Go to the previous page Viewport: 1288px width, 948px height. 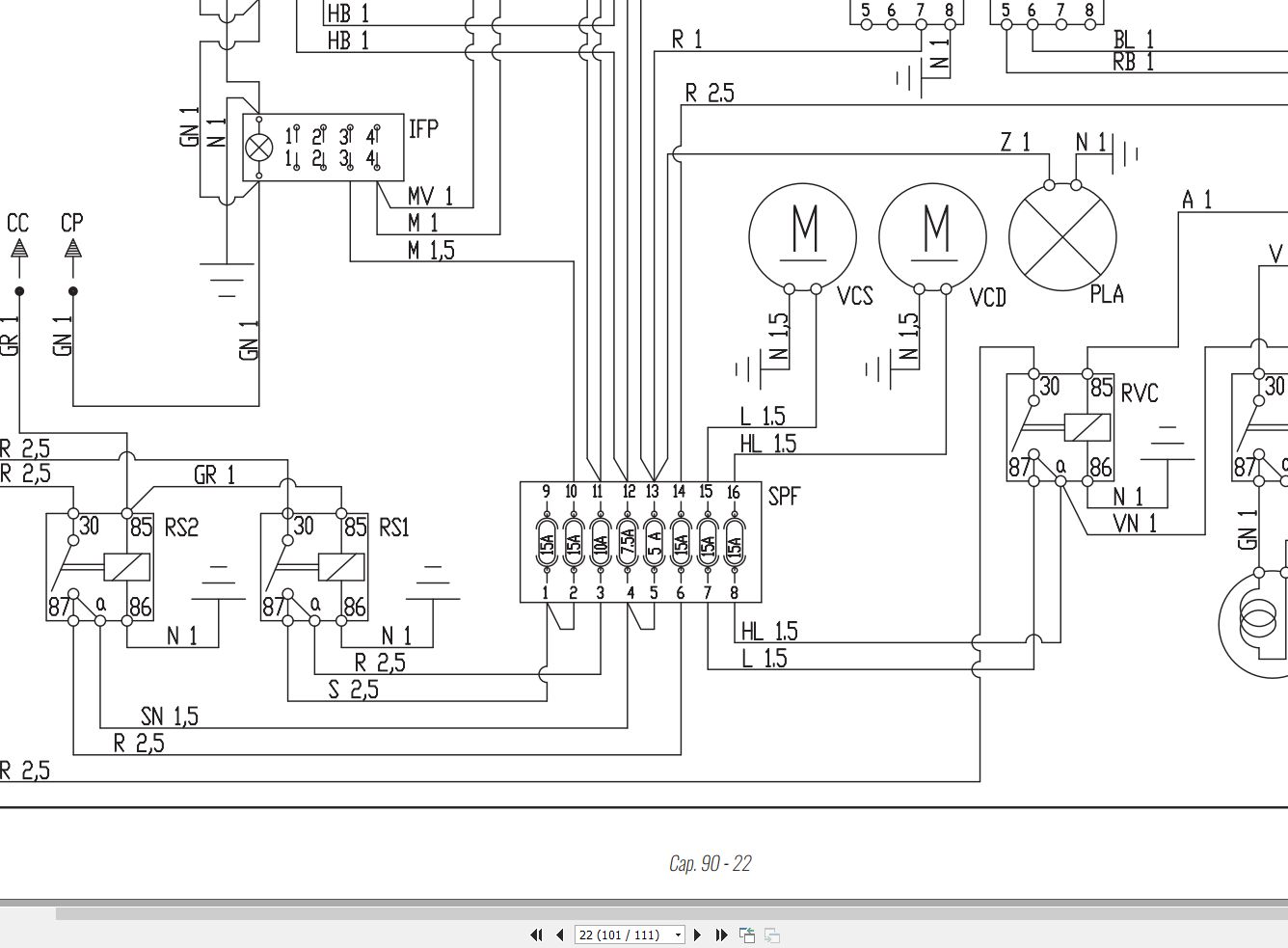coord(559,934)
